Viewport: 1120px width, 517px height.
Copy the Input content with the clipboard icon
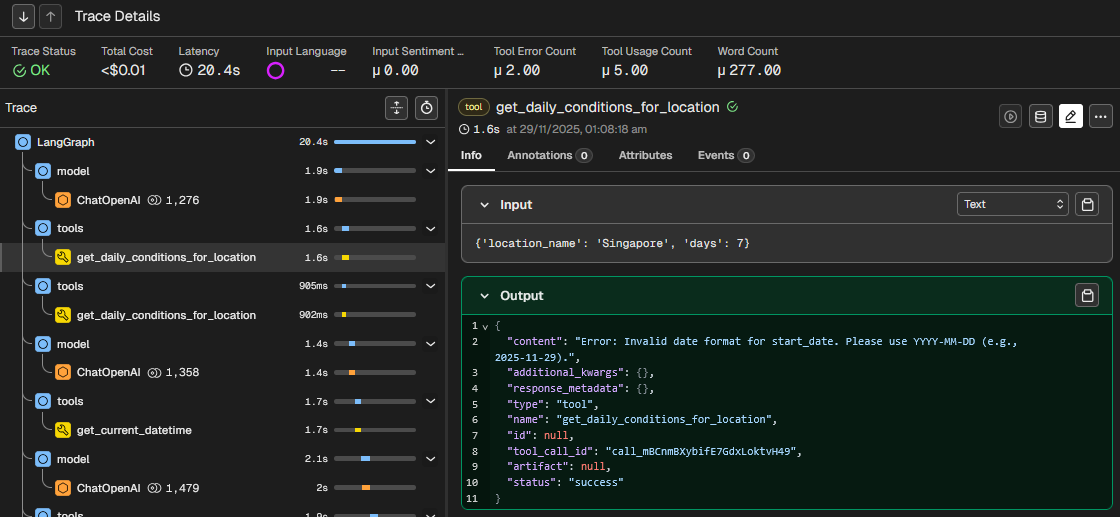point(1087,204)
